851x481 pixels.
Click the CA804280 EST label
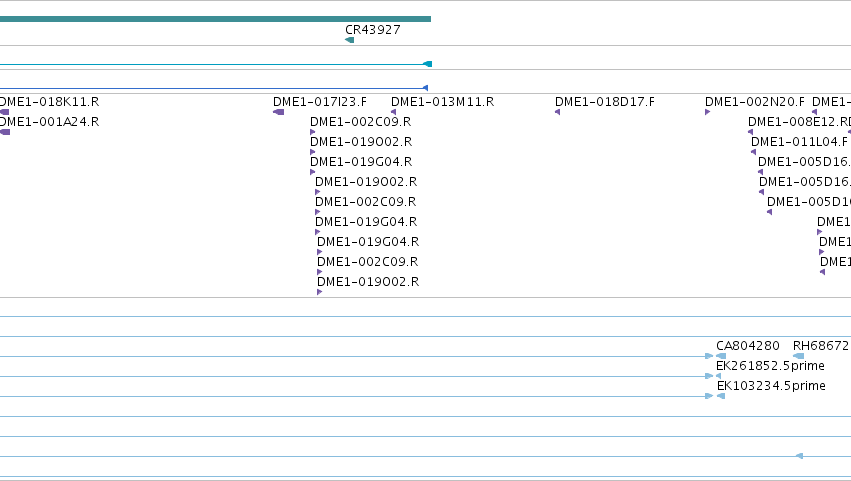pyautogui.click(x=748, y=346)
